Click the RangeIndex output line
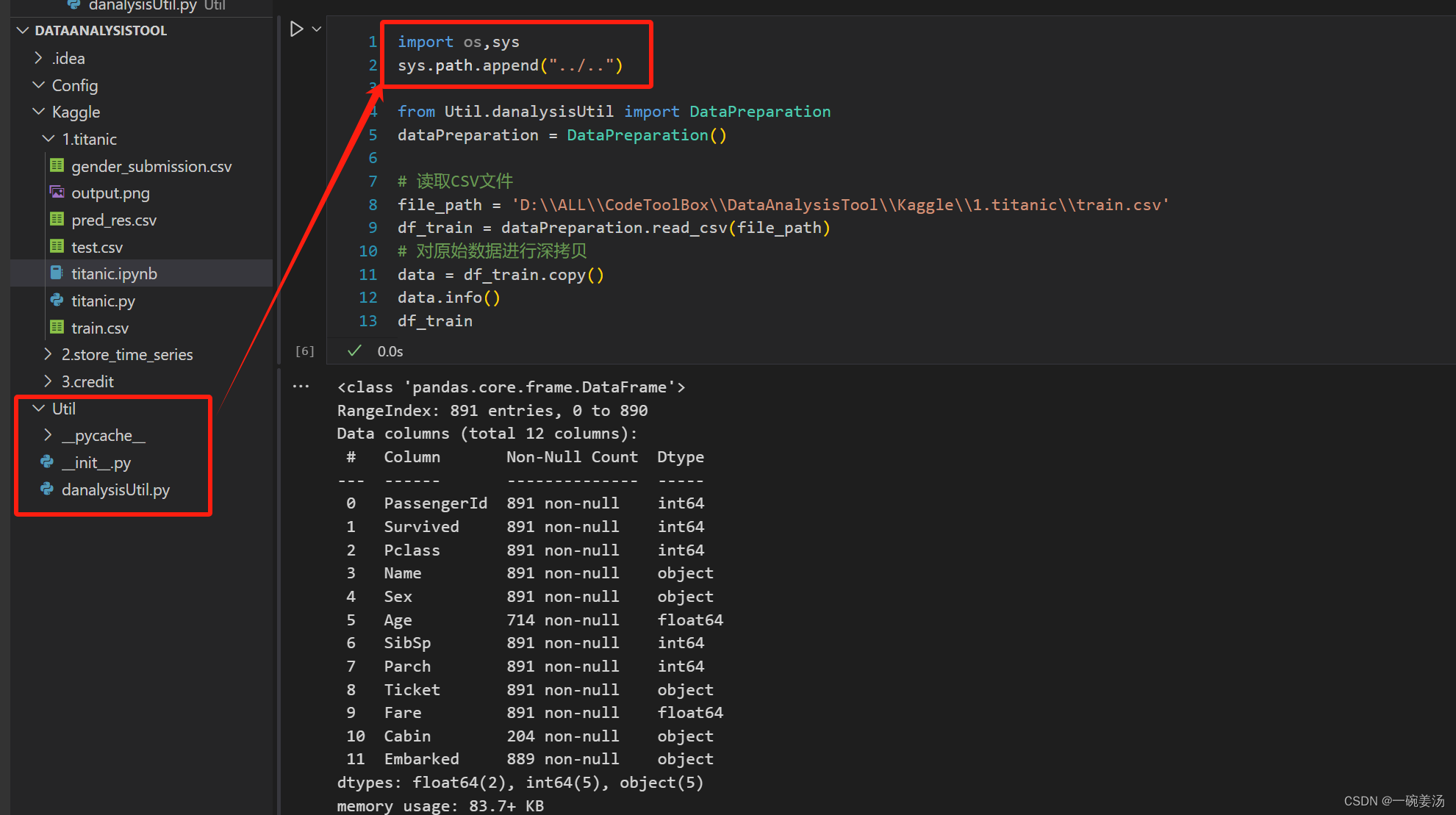Screen dimensions: 1456x815 click(x=492, y=411)
